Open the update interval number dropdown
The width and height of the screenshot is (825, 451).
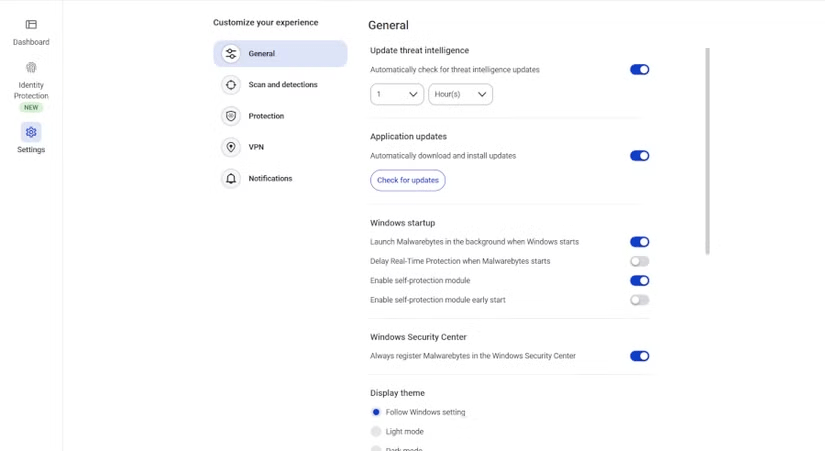(397, 94)
